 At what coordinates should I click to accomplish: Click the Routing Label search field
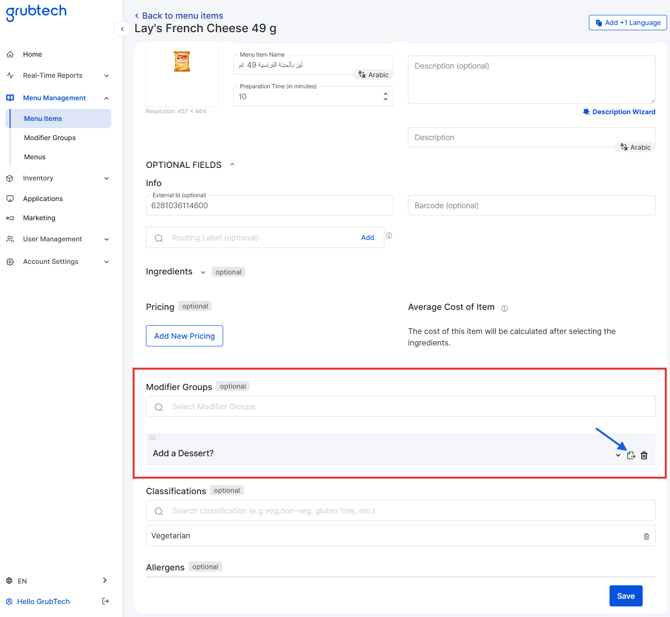(265, 238)
